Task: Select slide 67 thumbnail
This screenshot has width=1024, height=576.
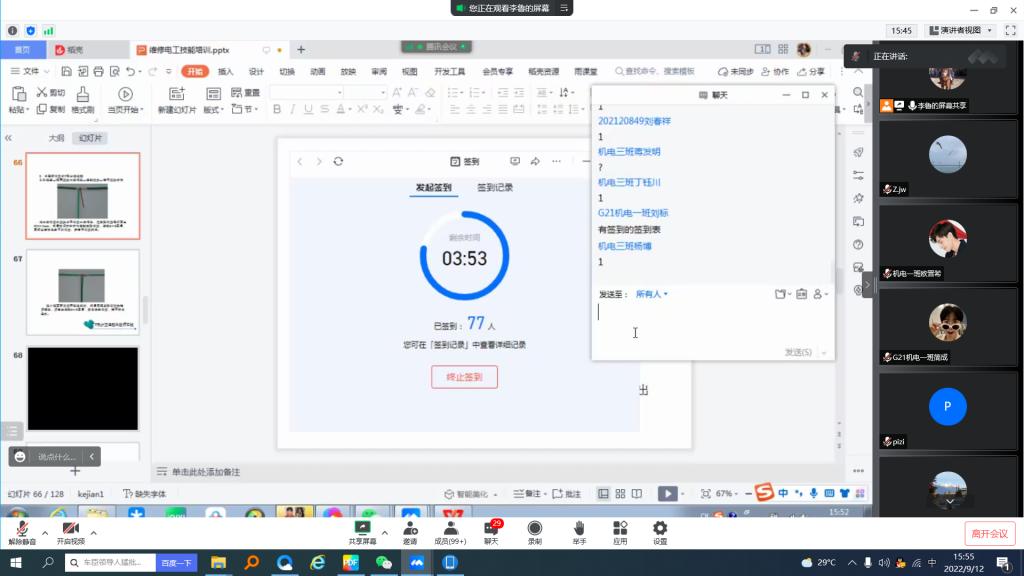Action: pos(83,291)
